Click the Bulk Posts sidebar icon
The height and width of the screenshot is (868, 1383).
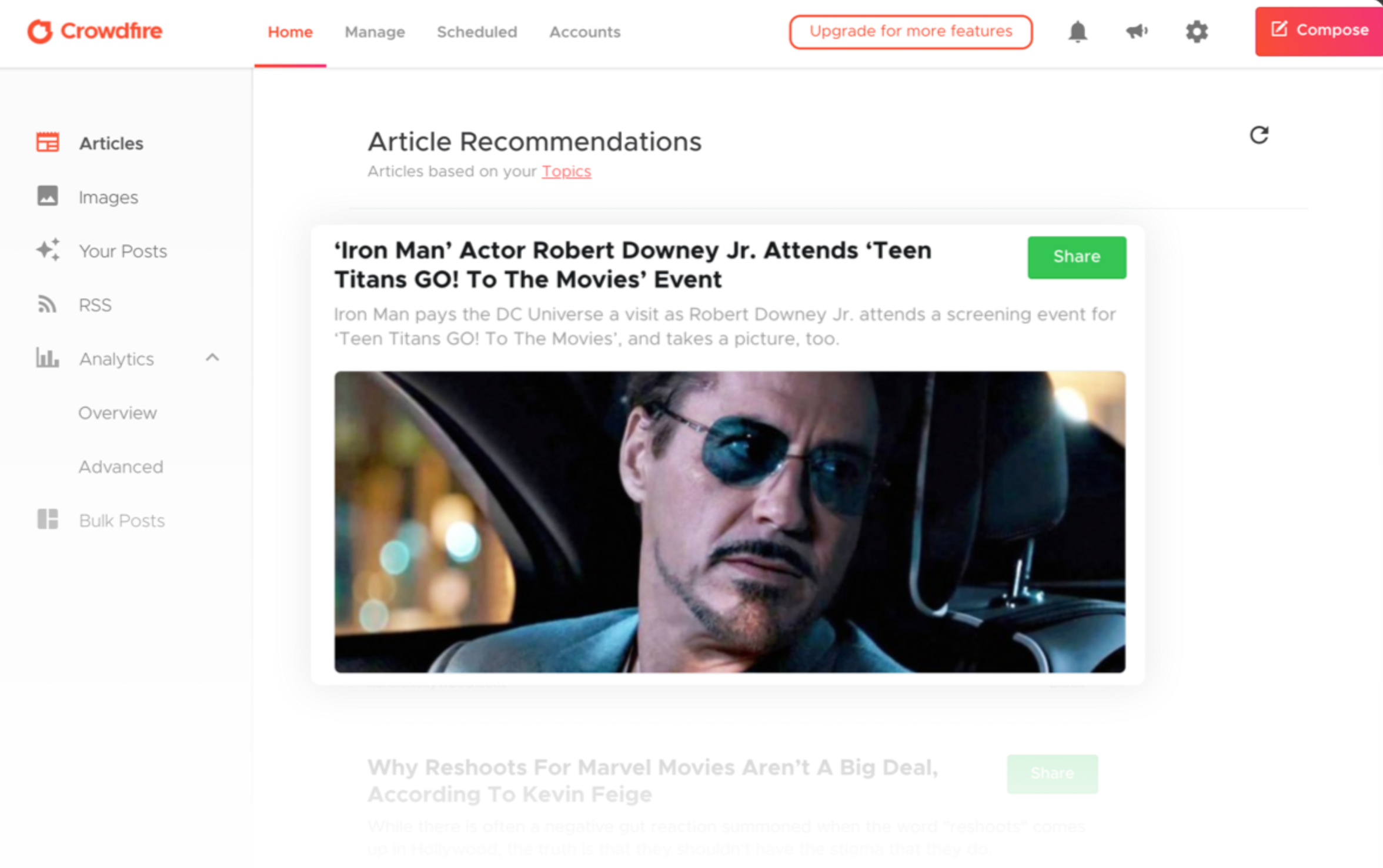point(47,520)
